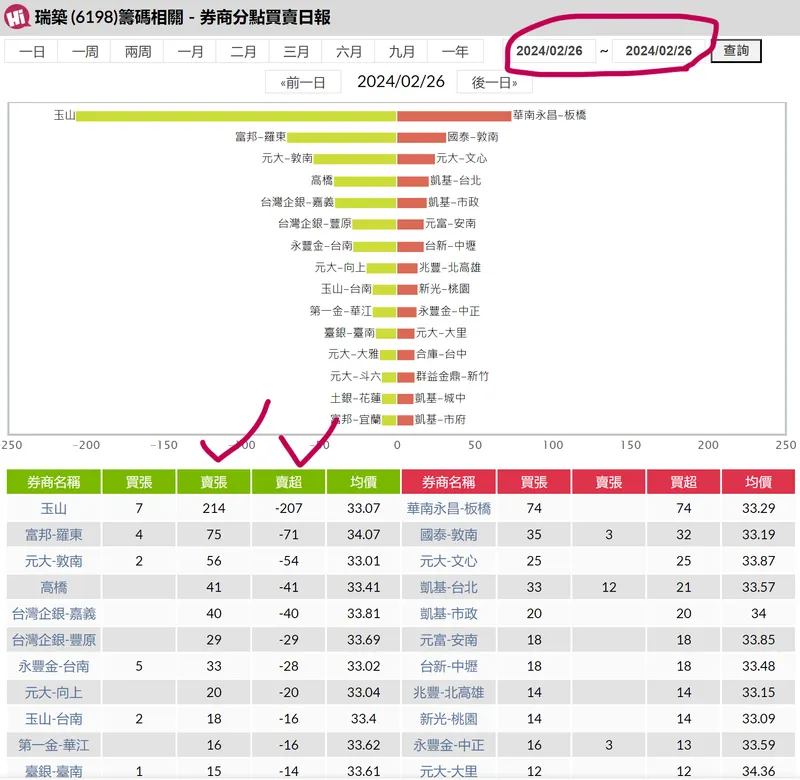Click the 33.07 average price cell
The image size is (800, 780).
363,509
